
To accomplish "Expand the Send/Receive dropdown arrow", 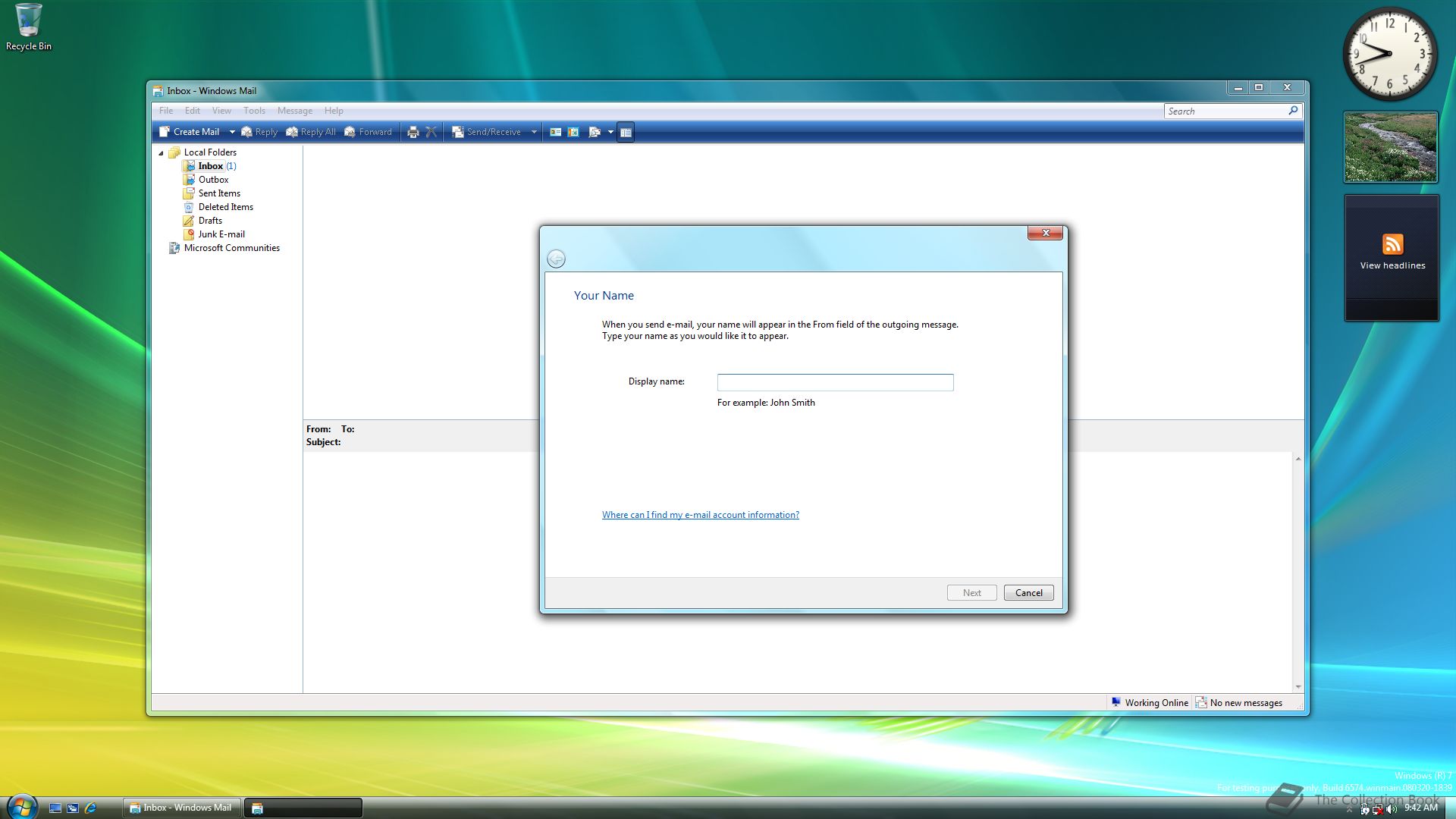I will 534,132.
